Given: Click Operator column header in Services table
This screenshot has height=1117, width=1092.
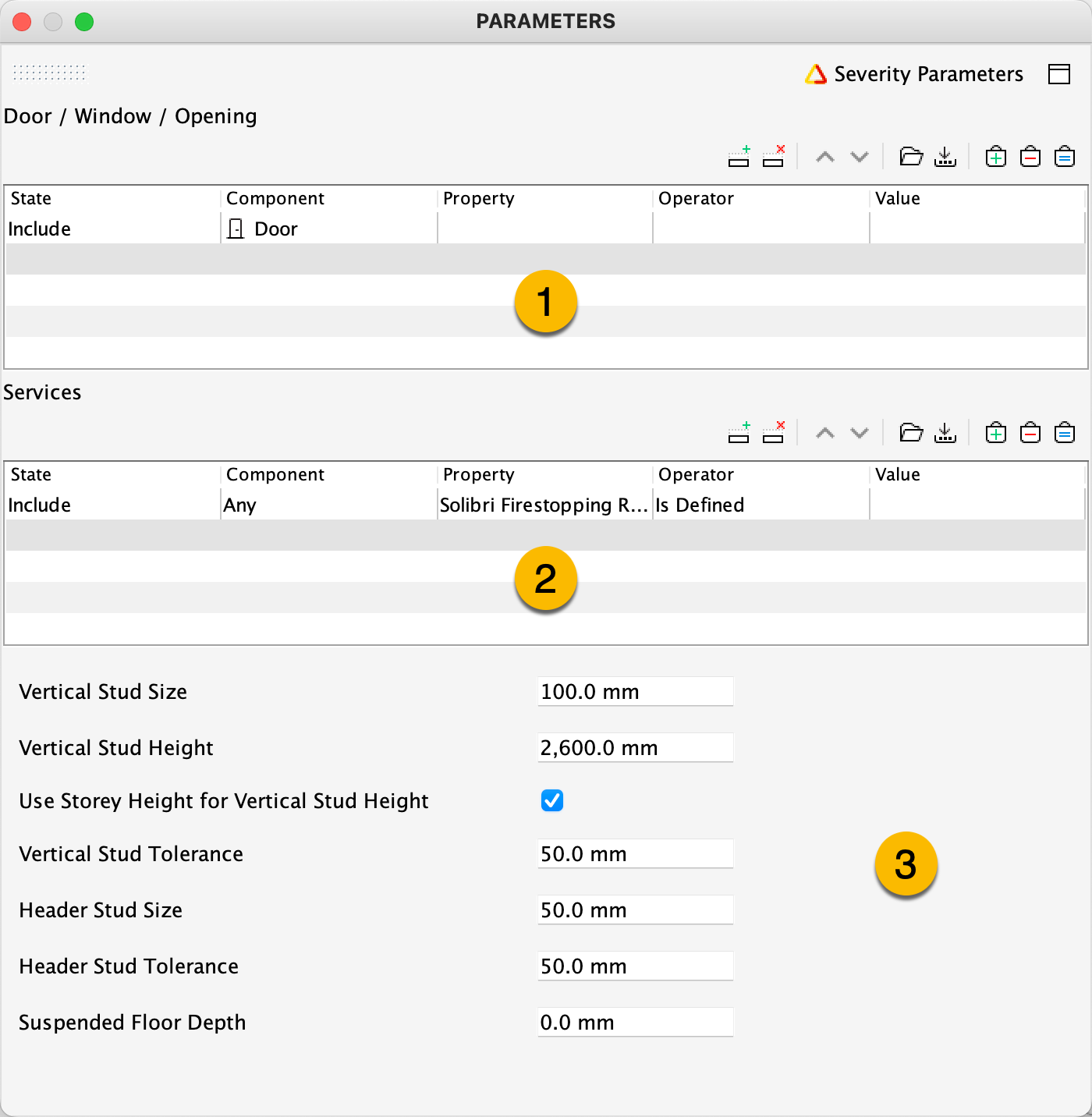Looking at the screenshot, I should (x=761, y=474).
